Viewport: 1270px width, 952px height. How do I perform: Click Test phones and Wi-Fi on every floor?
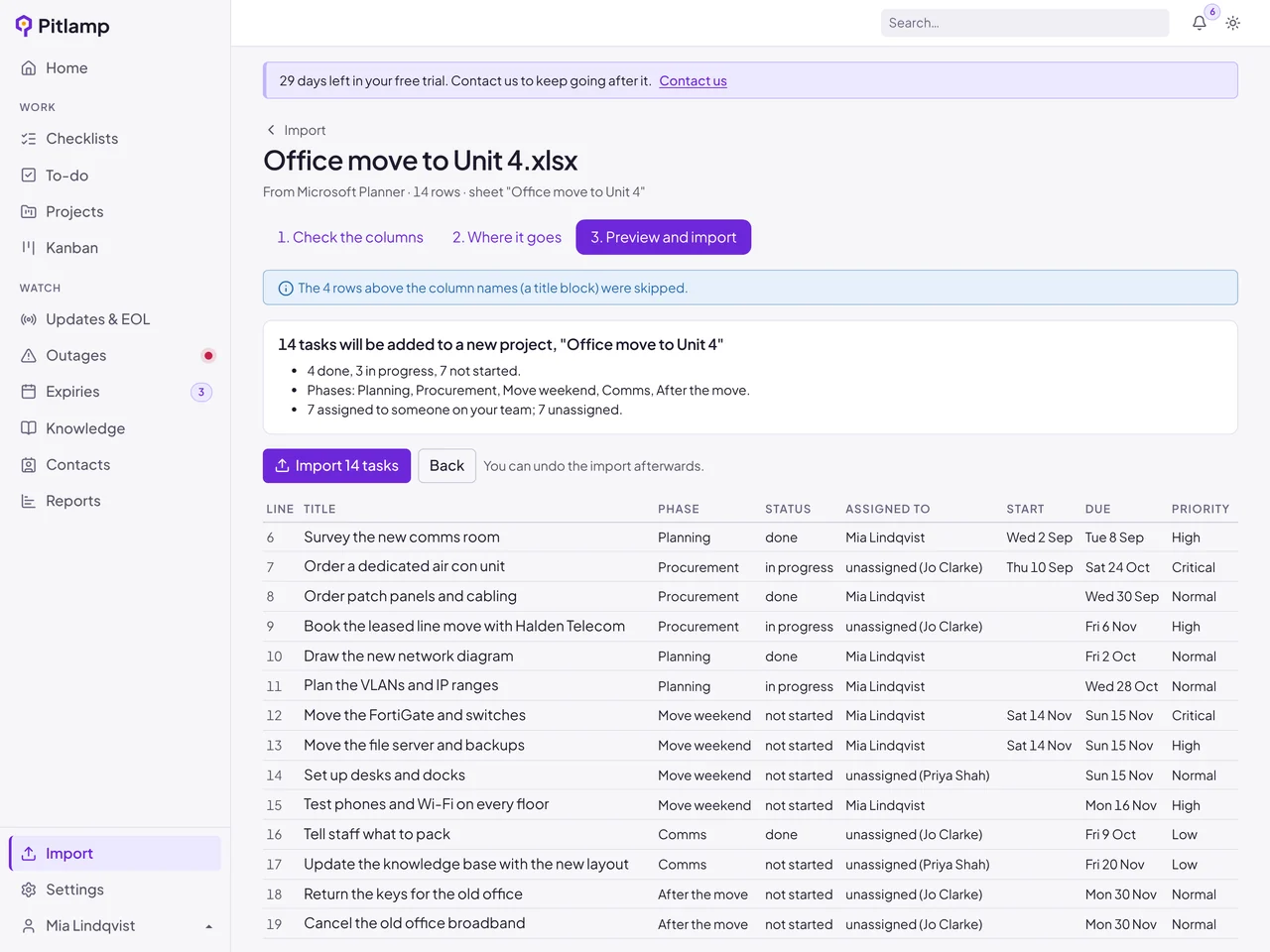(x=426, y=805)
